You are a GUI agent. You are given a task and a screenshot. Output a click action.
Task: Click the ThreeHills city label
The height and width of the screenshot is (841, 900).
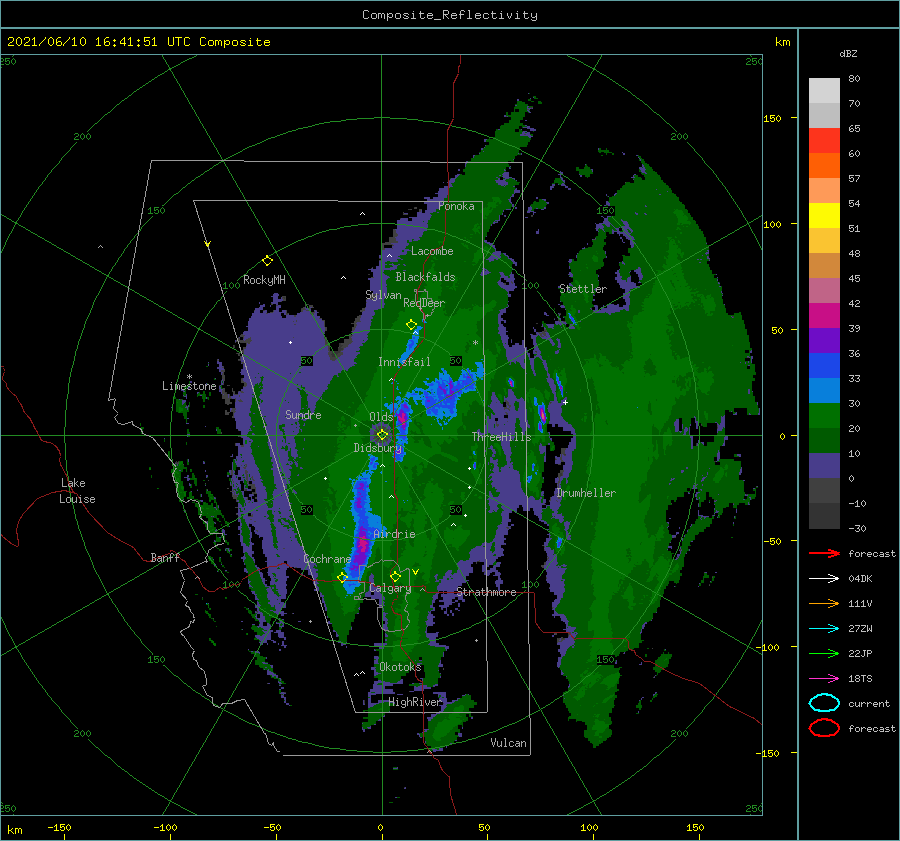(x=502, y=437)
